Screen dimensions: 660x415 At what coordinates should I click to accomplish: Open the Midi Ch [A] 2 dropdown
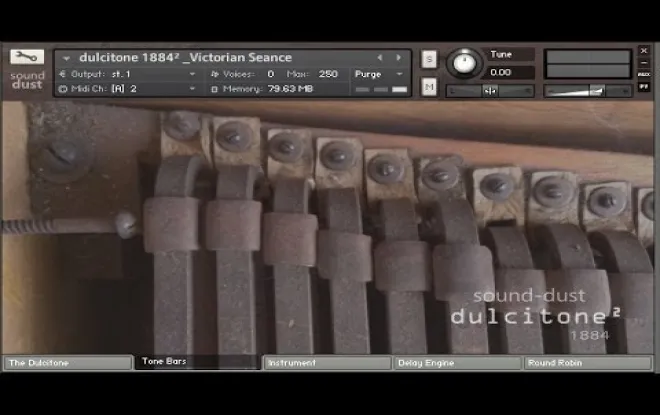pyautogui.click(x=192, y=89)
